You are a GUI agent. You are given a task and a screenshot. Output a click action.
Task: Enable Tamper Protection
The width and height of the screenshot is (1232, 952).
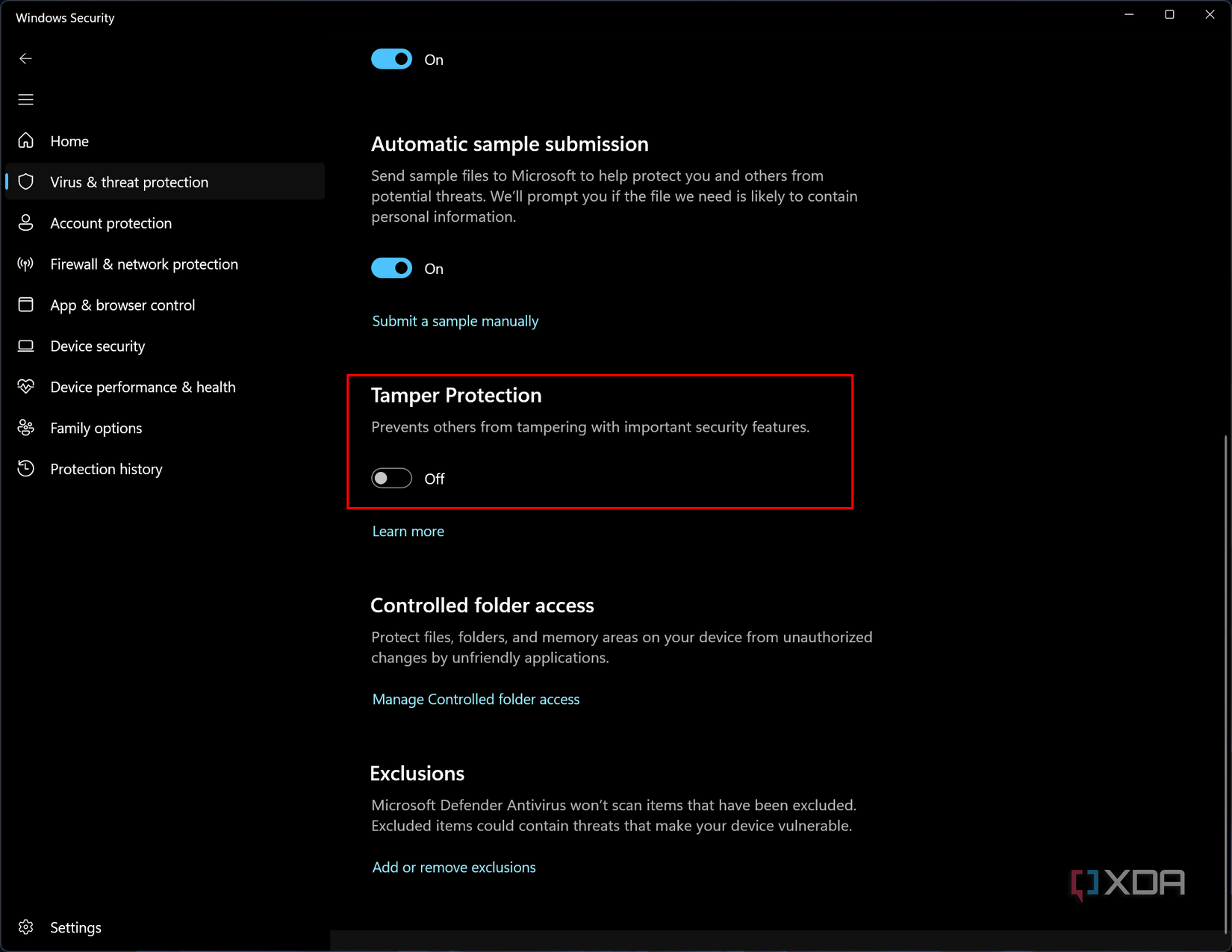click(x=391, y=478)
